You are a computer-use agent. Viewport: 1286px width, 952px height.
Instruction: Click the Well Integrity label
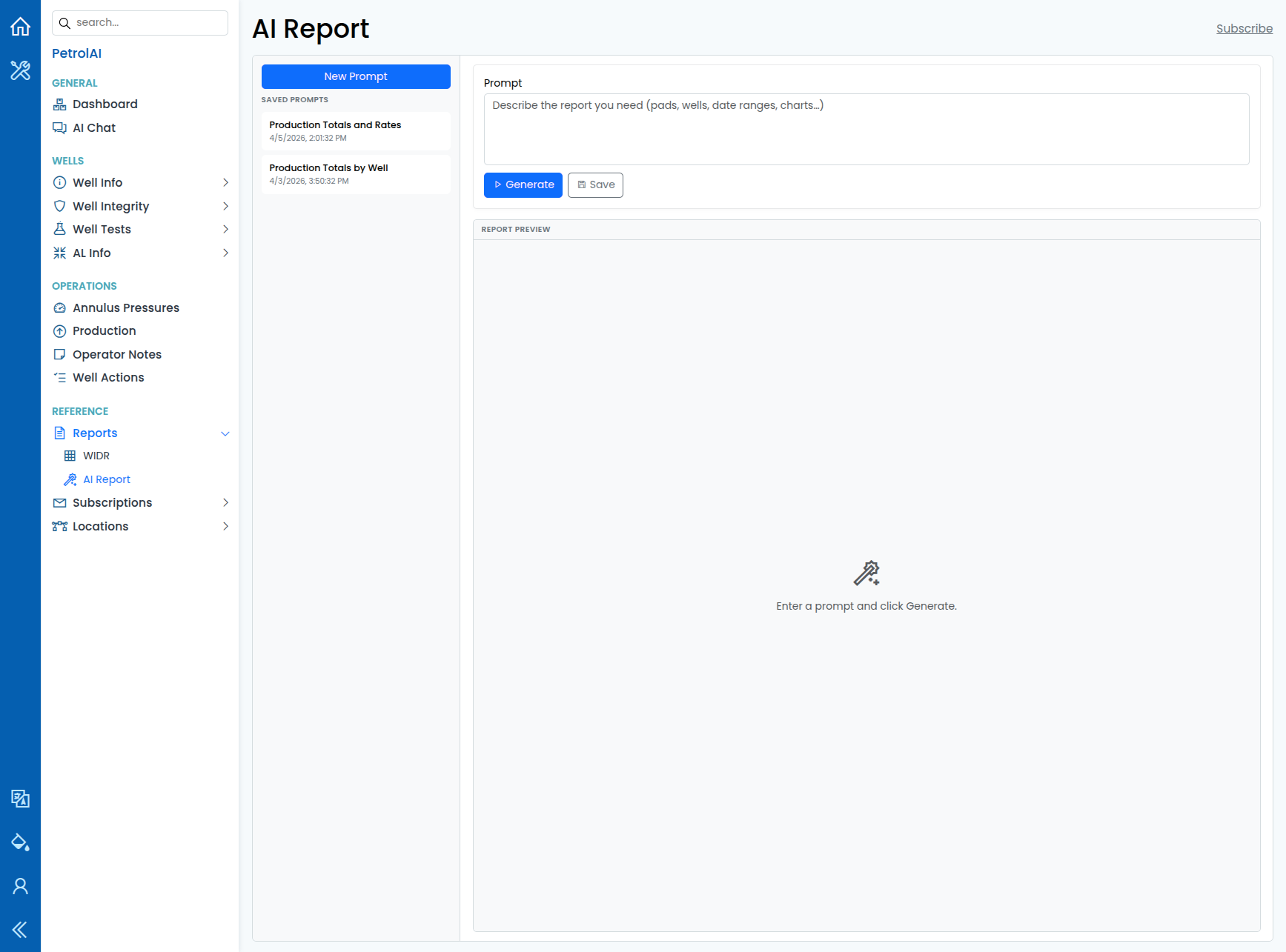[111, 207]
